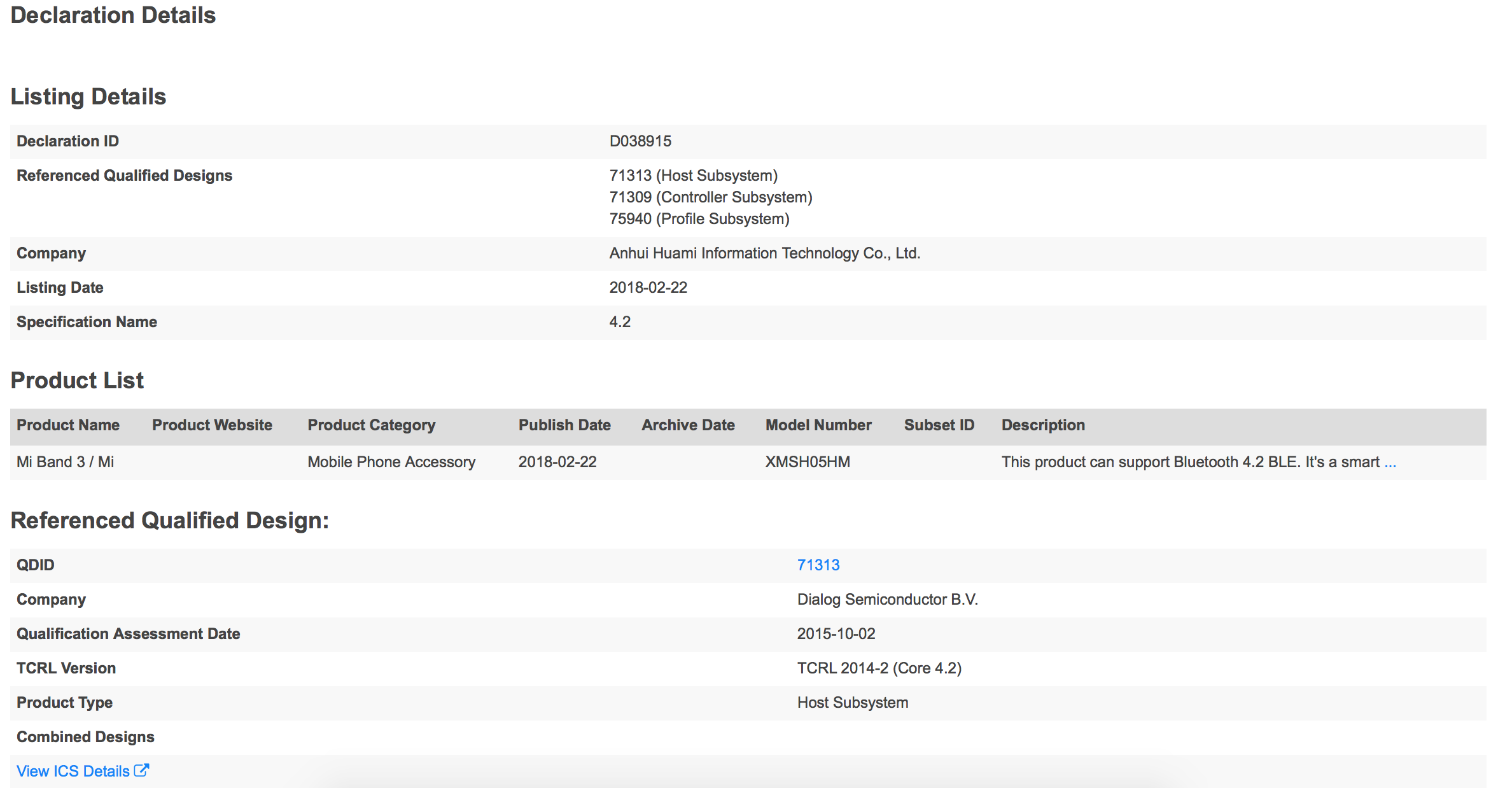Image resolution: width=1512 pixels, height=788 pixels.
Task: Click the Product Category column header
Action: point(372,425)
